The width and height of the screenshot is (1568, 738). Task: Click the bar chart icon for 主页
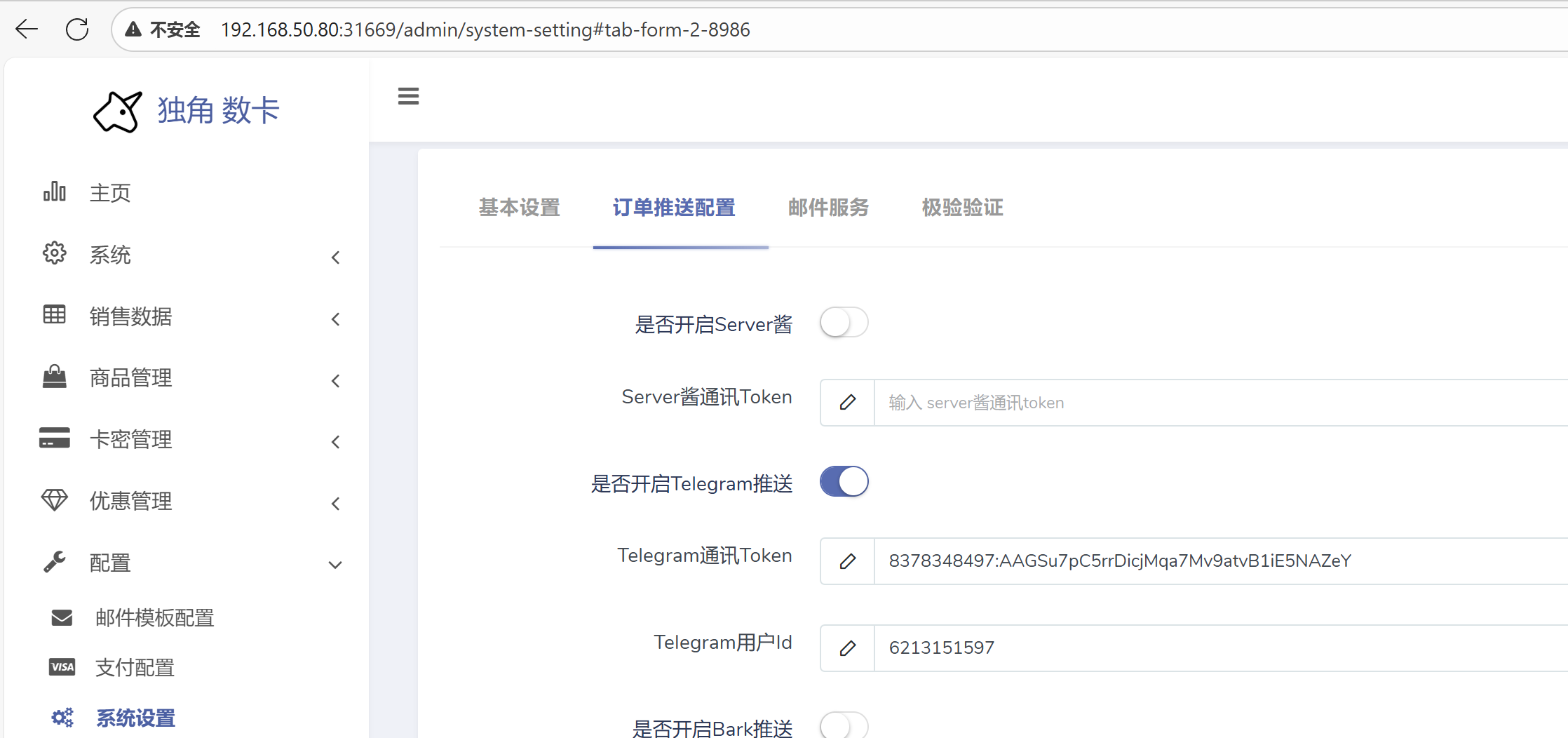[x=54, y=192]
